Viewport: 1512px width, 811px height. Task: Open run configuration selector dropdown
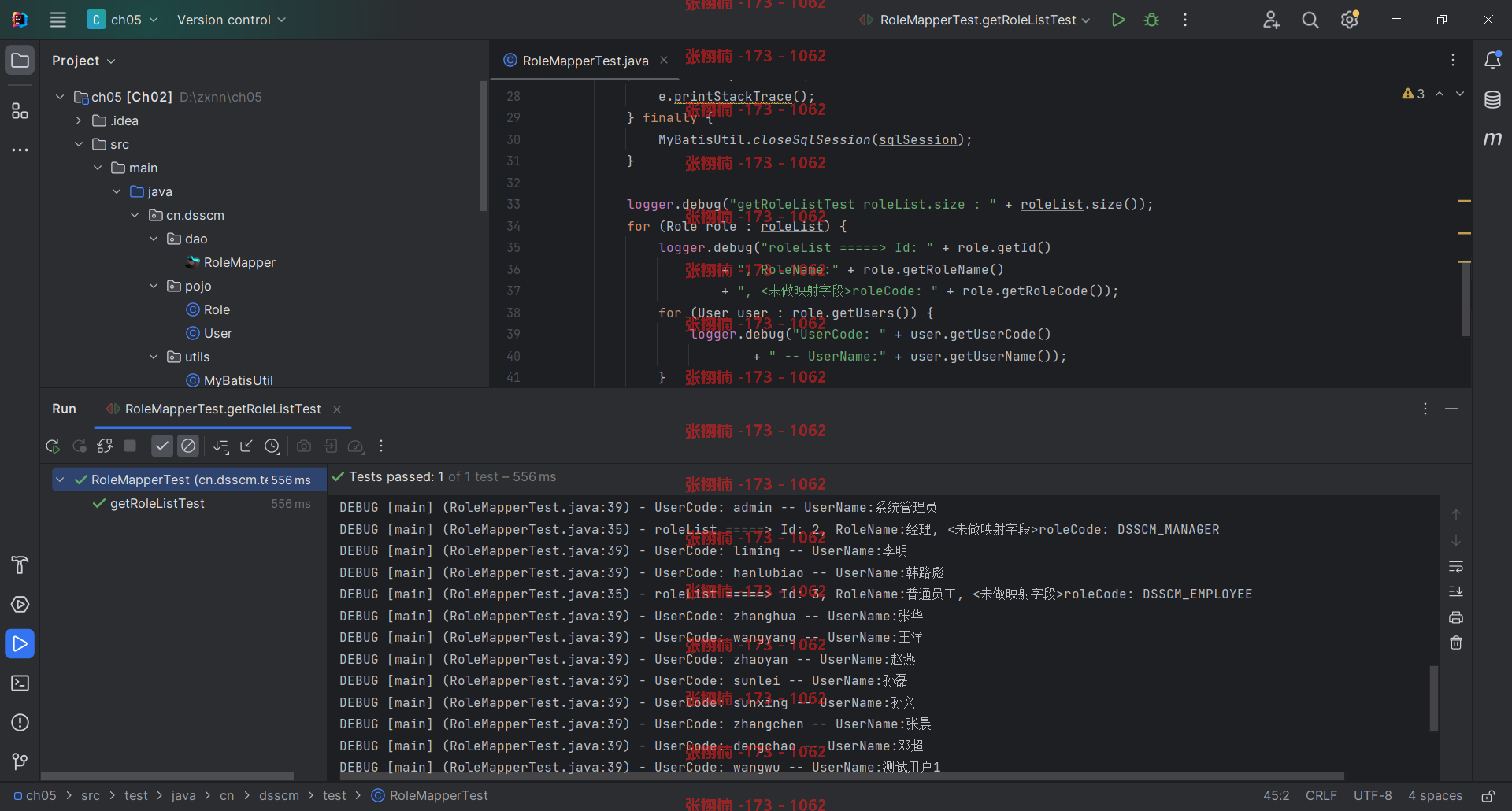click(x=975, y=20)
